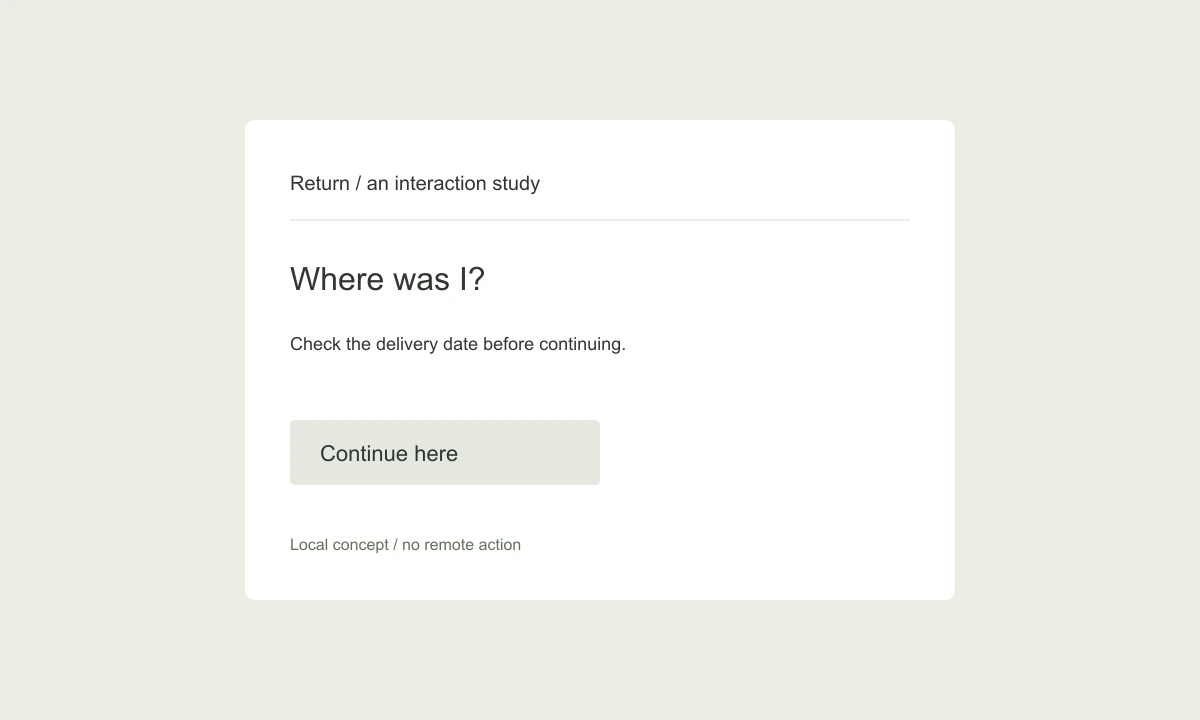Select the 'Where was I?' heading
This screenshot has height=720, width=1200.
387,279
